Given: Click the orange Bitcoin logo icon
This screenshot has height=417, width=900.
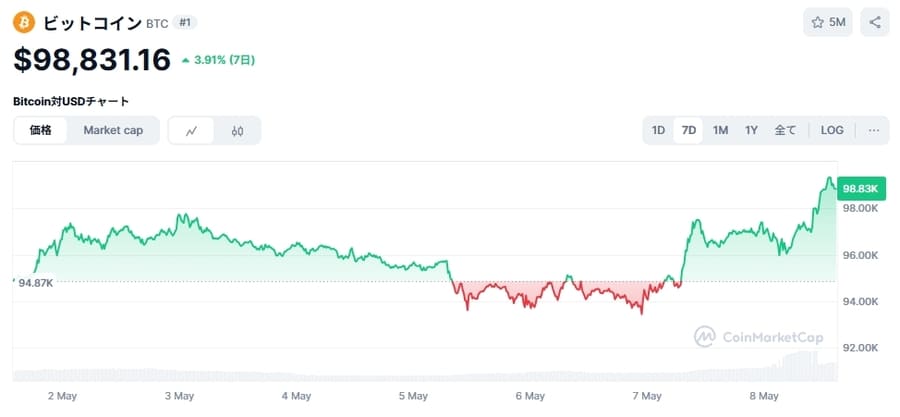Looking at the screenshot, I should tap(24, 22).
